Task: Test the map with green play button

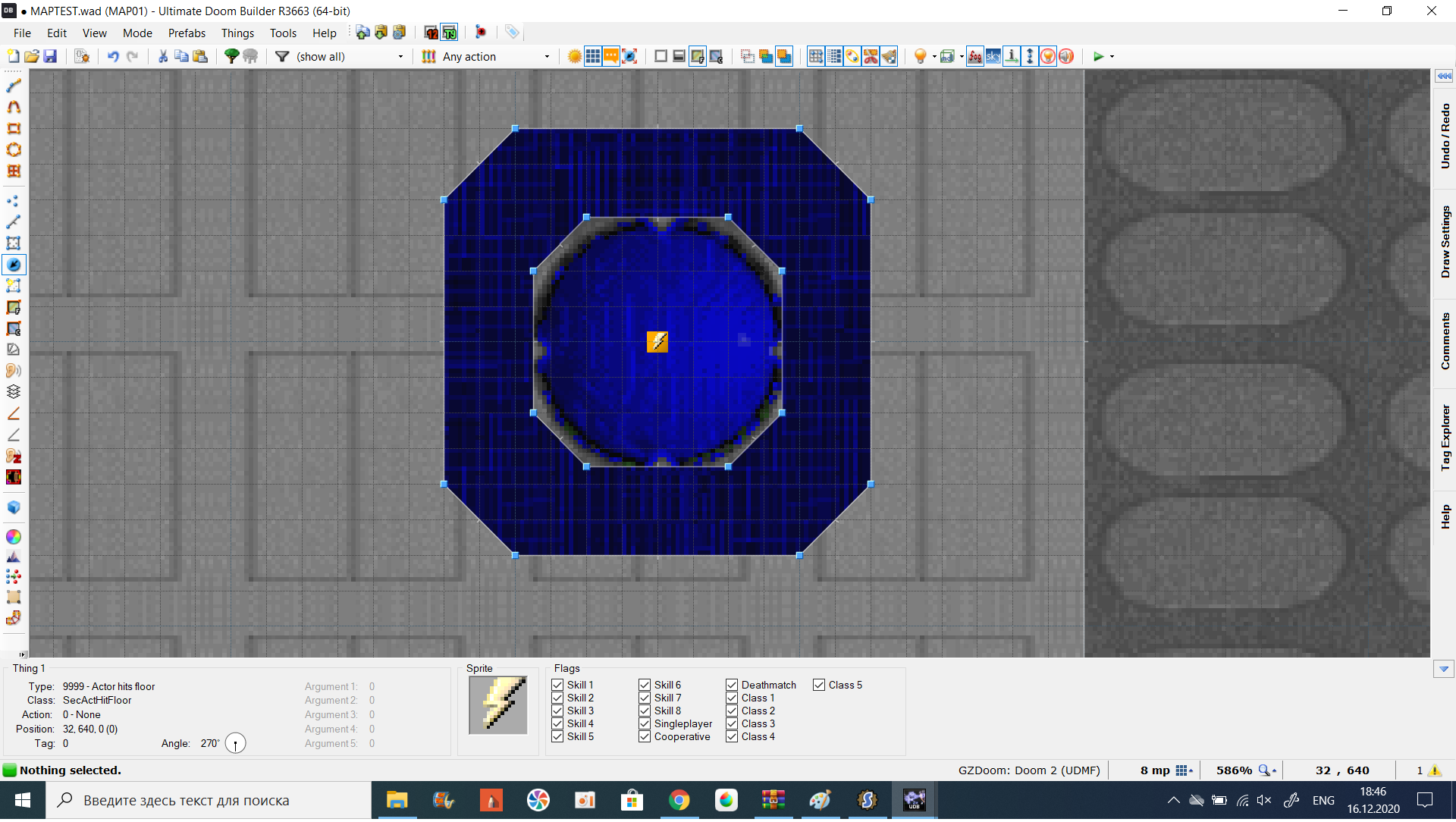Action: coord(1099,56)
